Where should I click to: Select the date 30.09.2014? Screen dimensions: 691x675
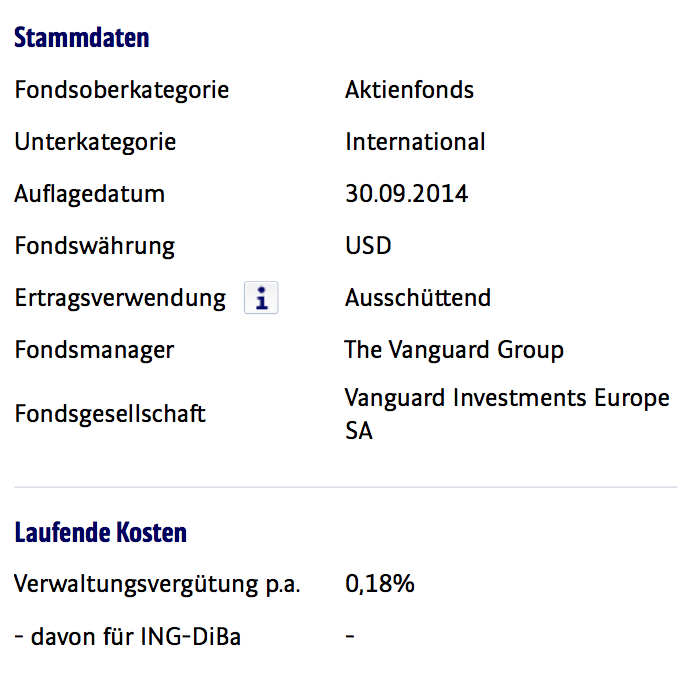pyautogui.click(x=406, y=194)
